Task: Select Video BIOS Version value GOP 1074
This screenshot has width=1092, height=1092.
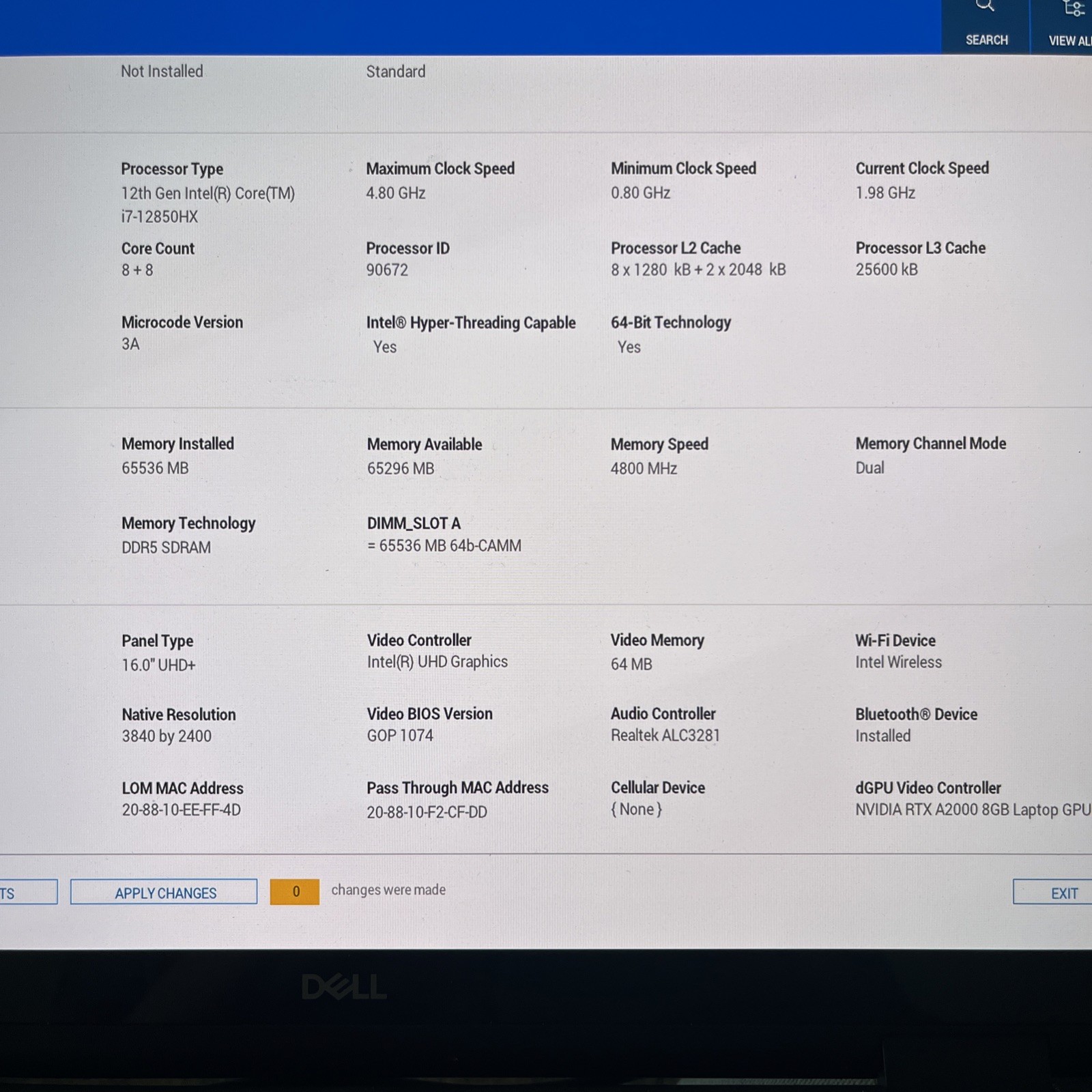Action: tap(400, 736)
